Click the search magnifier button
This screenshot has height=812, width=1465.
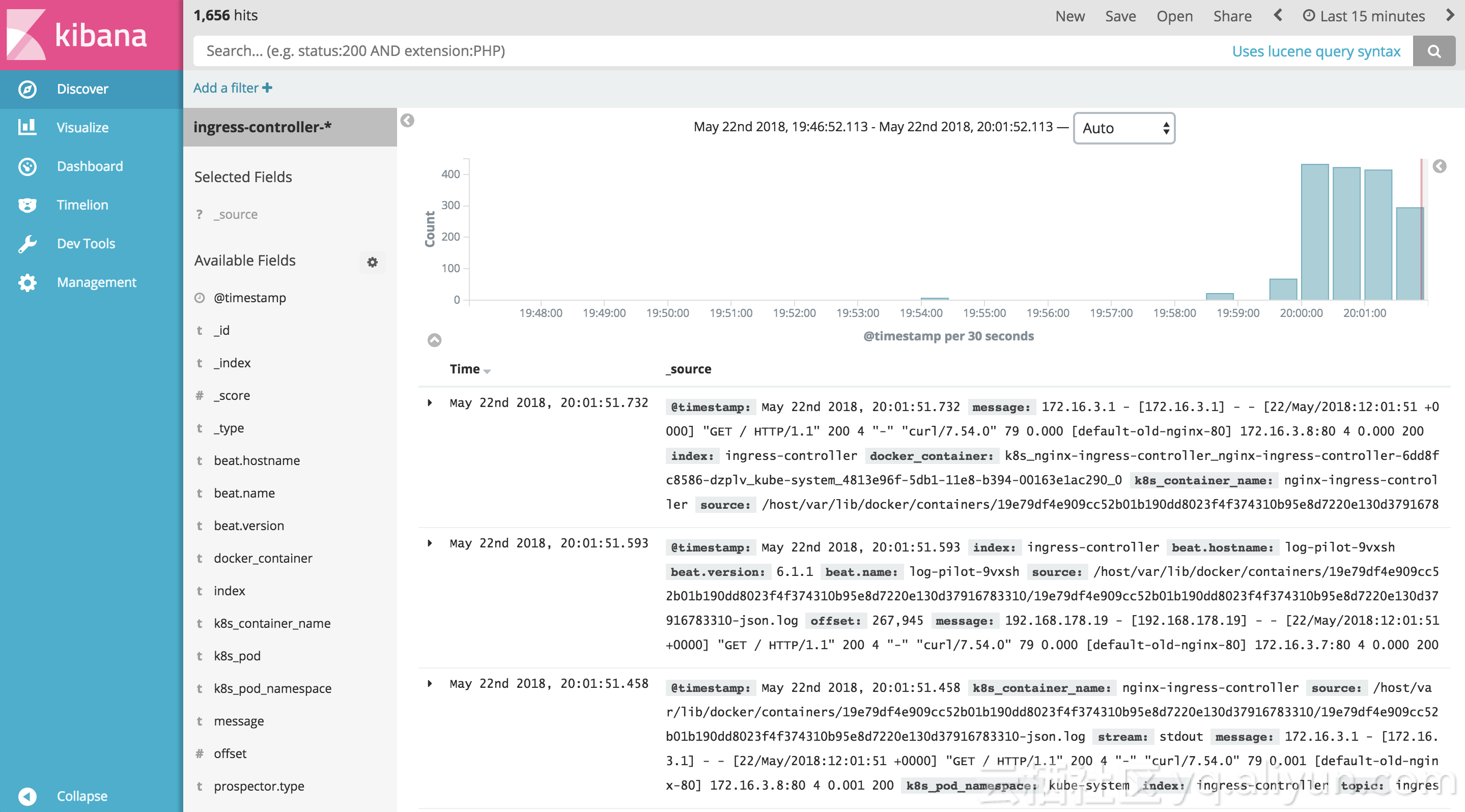tap(1434, 51)
